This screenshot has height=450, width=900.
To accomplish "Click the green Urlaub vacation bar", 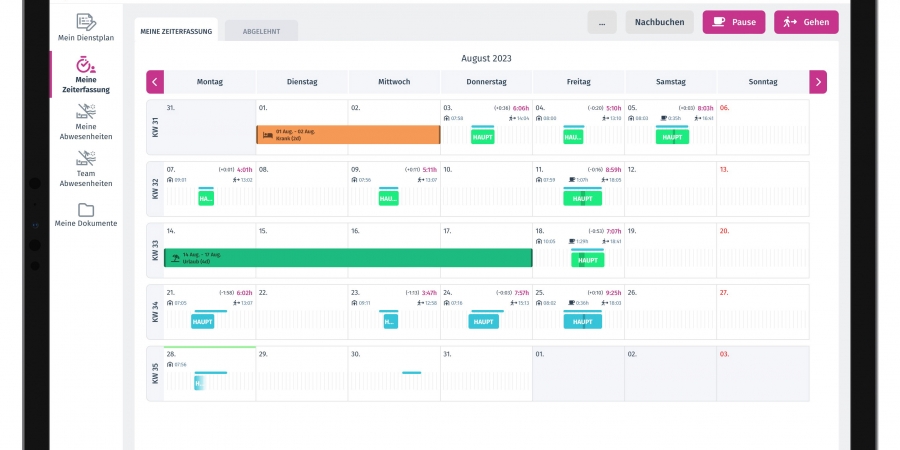I will pos(347,258).
